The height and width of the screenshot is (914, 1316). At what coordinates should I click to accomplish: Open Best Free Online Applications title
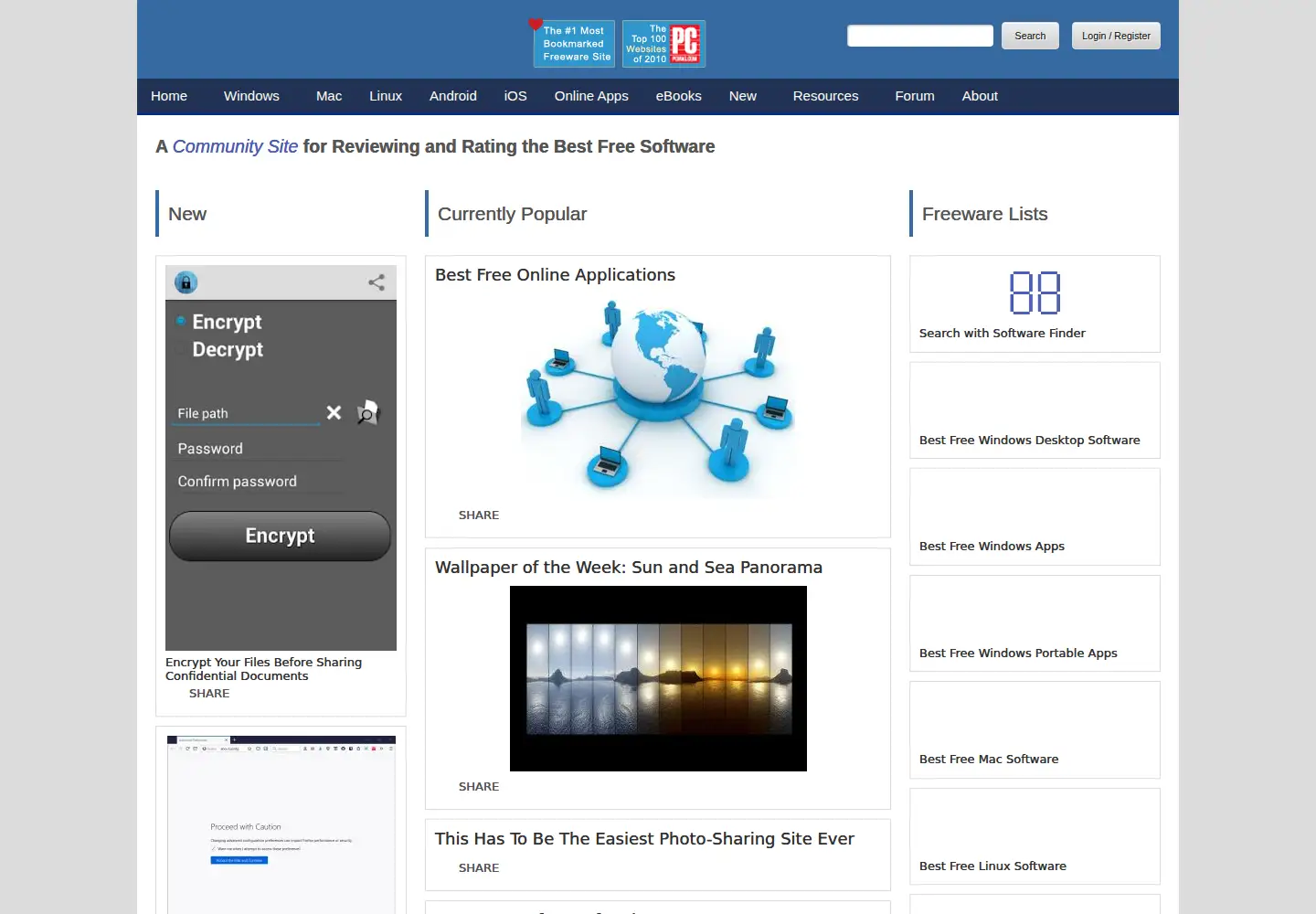[555, 275]
